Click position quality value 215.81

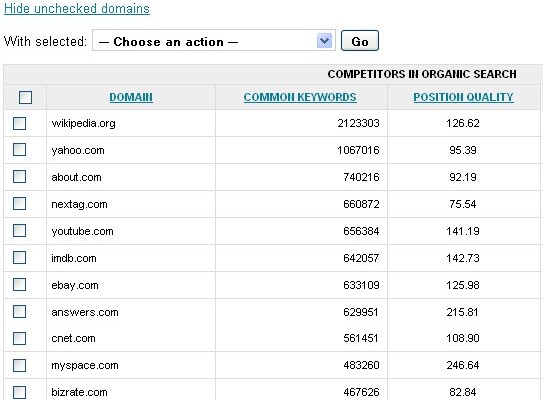click(x=462, y=312)
